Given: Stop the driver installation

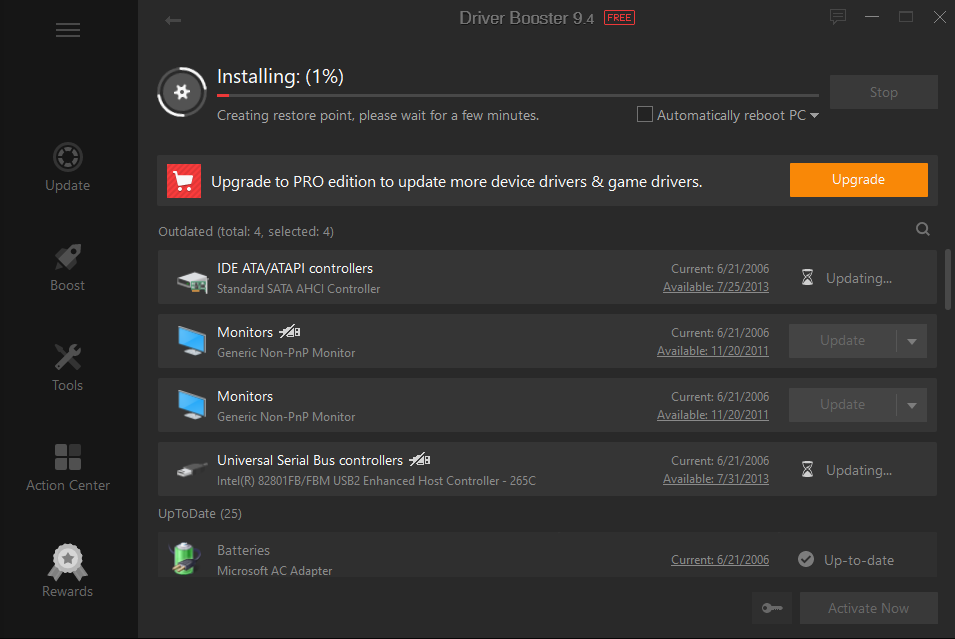Looking at the screenshot, I should [x=883, y=92].
